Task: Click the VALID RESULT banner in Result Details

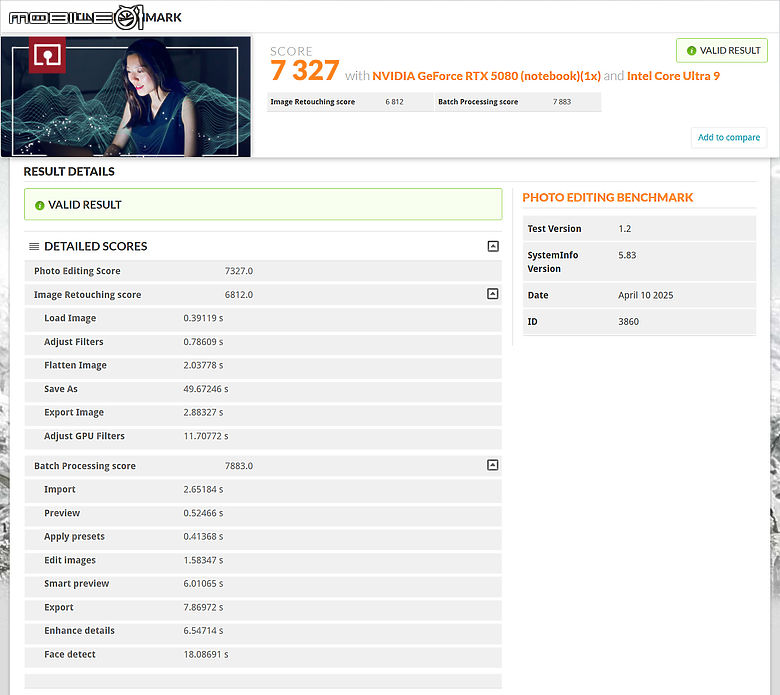Action: 263,204
